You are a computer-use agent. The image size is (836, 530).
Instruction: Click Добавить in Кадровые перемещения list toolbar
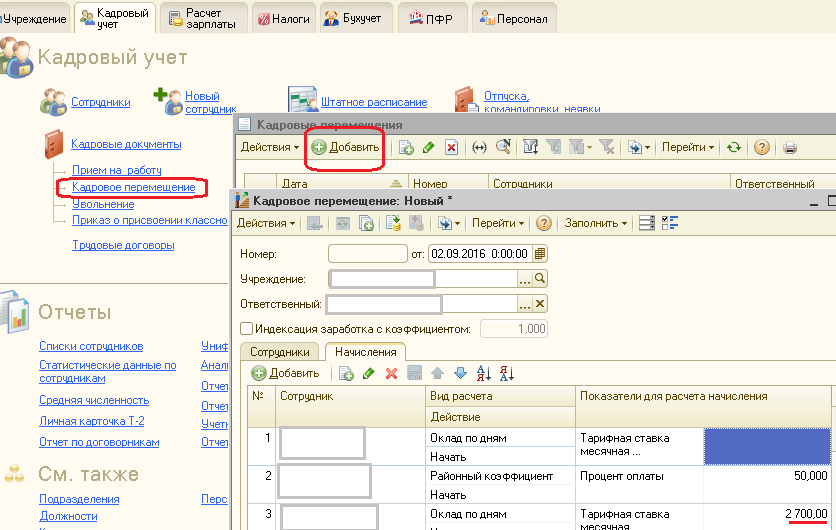click(x=345, y=147)
